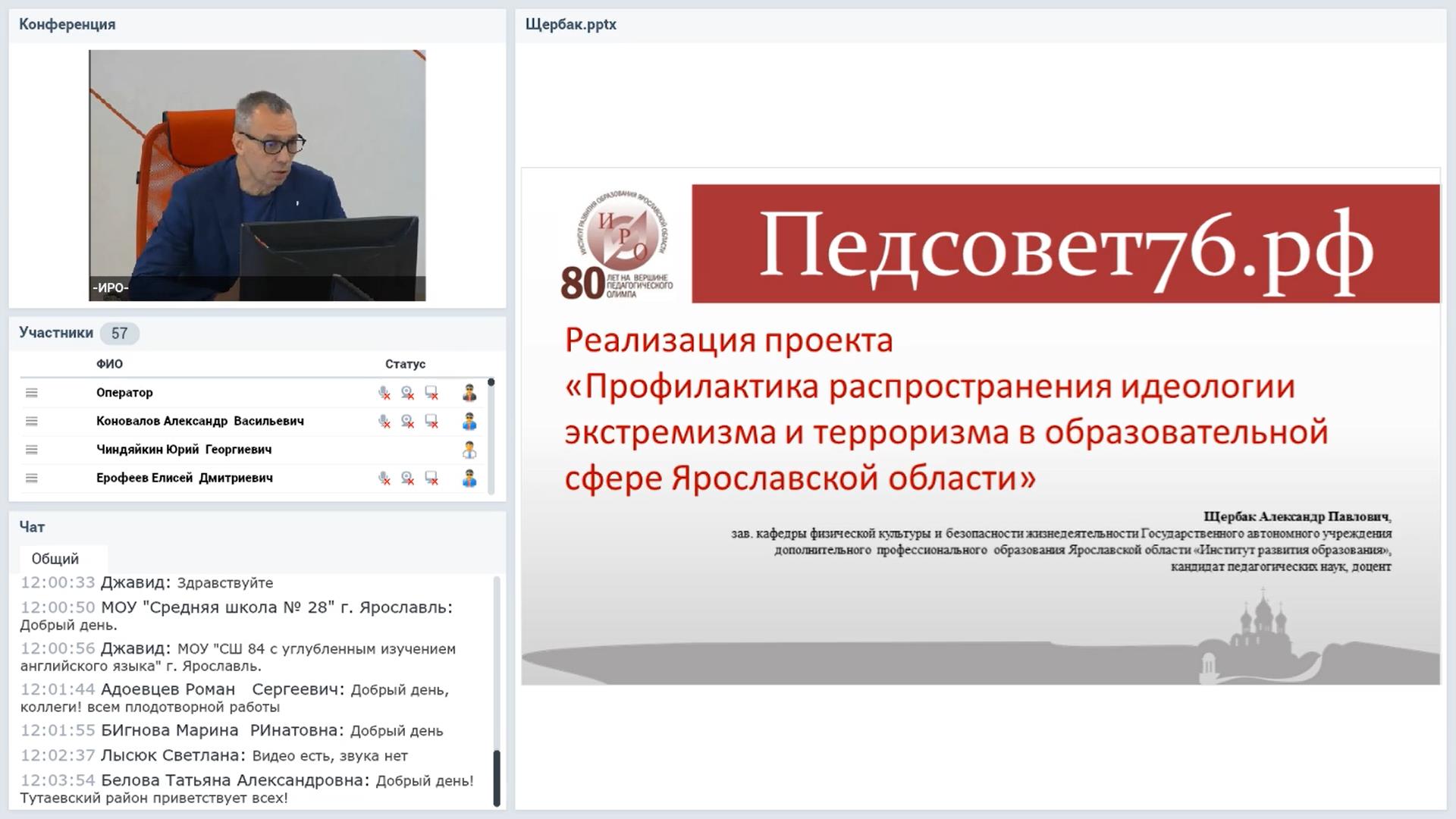The image size is (1456, 819).
Task: Click the chat scrollbar thumb
Action: pos(497,778)
